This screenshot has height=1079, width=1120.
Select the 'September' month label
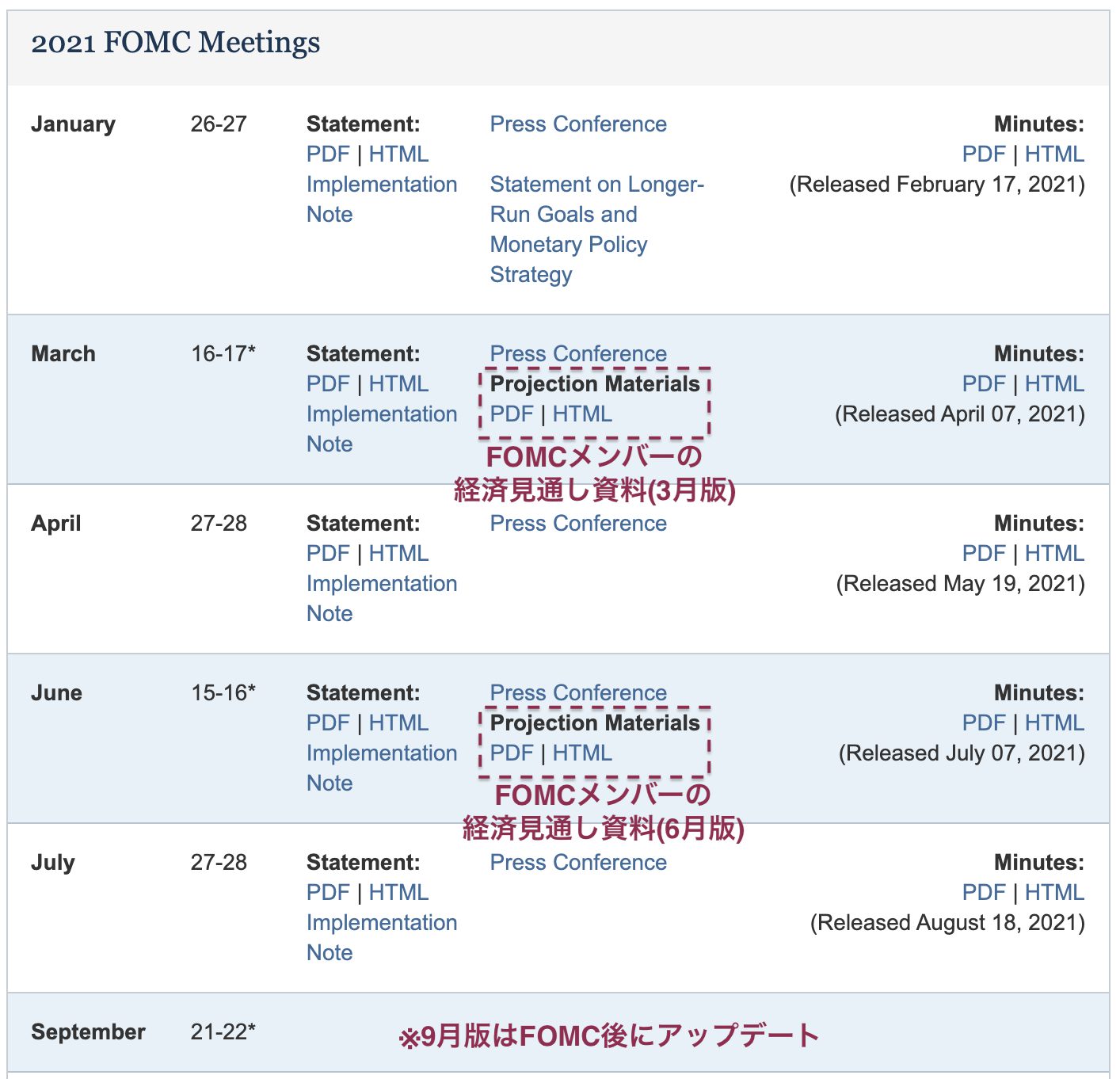tap(88, 1032)
